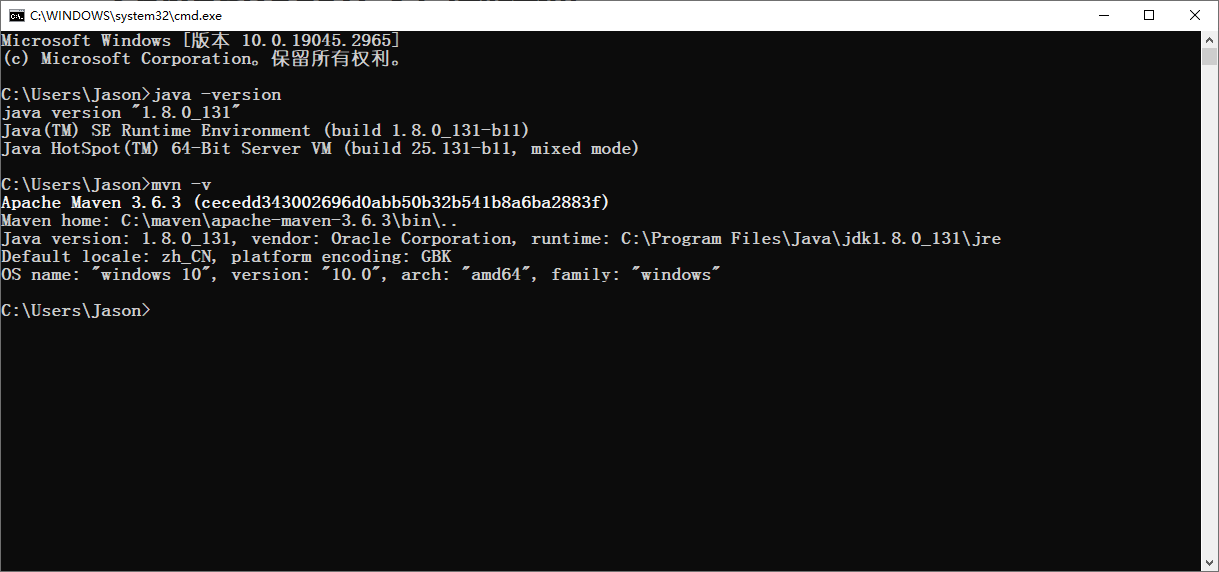1219x572 pixels.
Task: Click the C:\WINDOWS\system32\cmd.exe title text
Action: click(125, 15)
